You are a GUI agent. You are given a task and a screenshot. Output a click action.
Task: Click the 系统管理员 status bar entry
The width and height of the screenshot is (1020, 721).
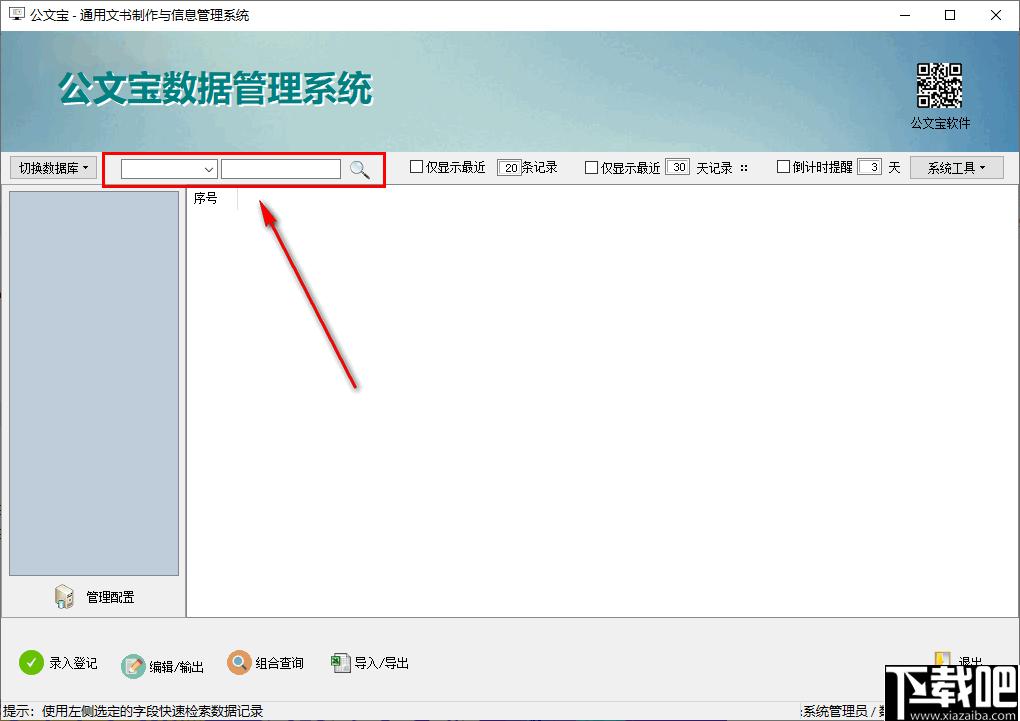pos(835,711)
